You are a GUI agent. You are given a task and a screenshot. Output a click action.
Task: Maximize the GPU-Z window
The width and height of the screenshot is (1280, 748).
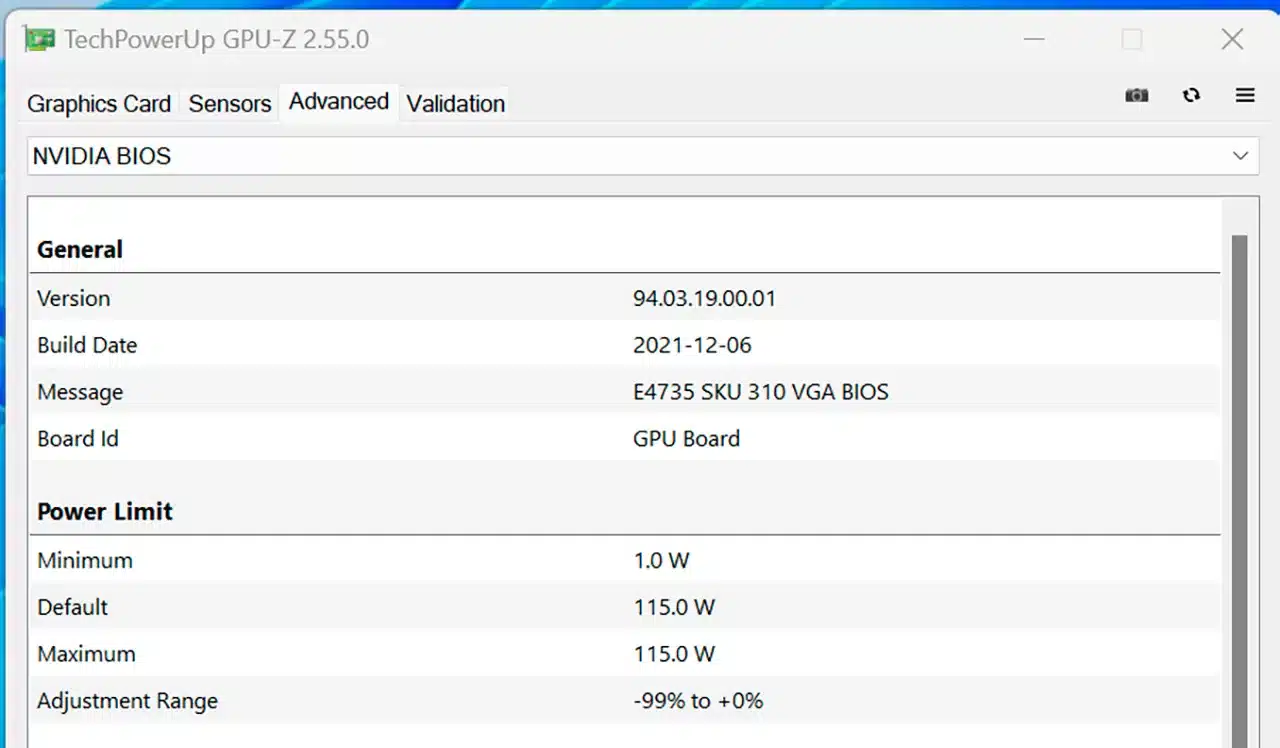[1132, 40]
